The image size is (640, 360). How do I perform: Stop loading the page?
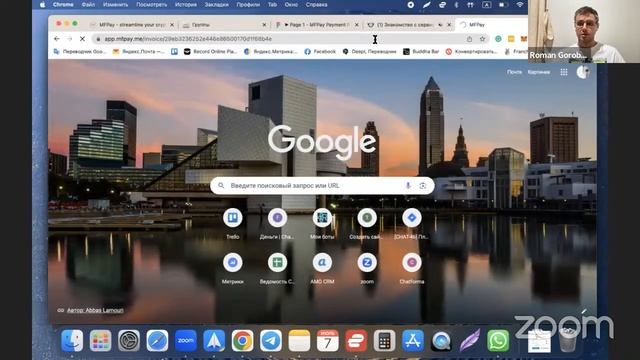pos(82,39)
